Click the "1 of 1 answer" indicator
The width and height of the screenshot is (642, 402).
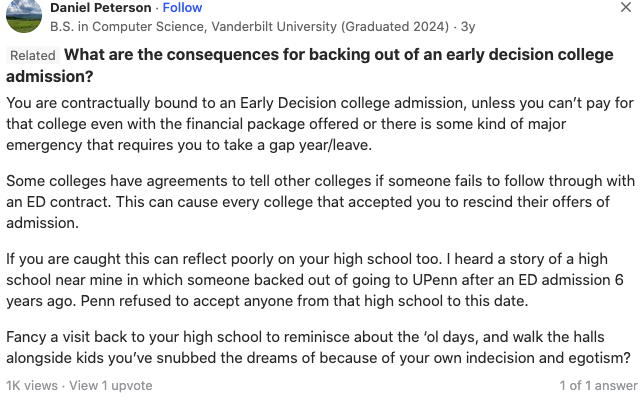(x=598, y=385)
